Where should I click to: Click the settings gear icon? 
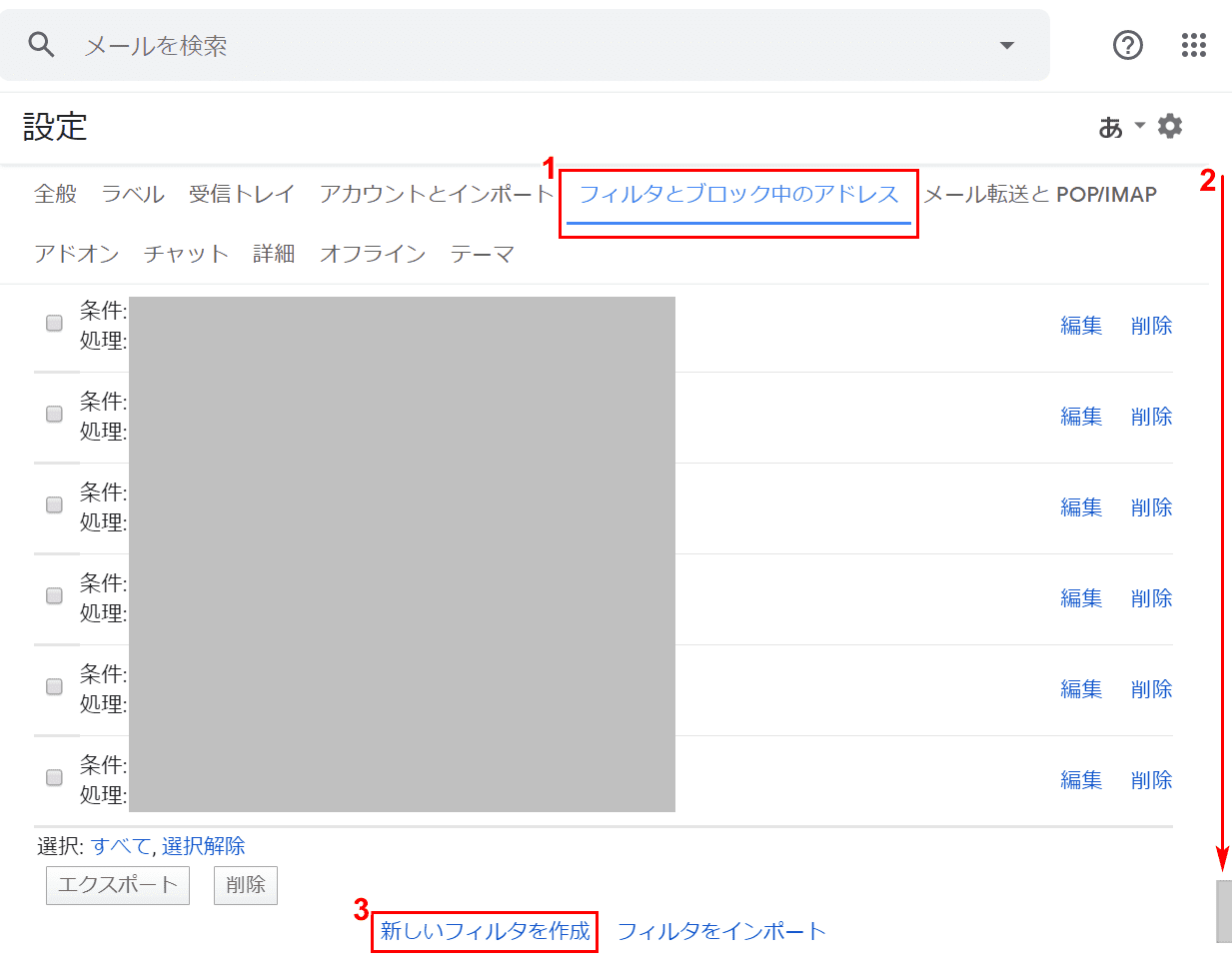tap(1170, 126)
